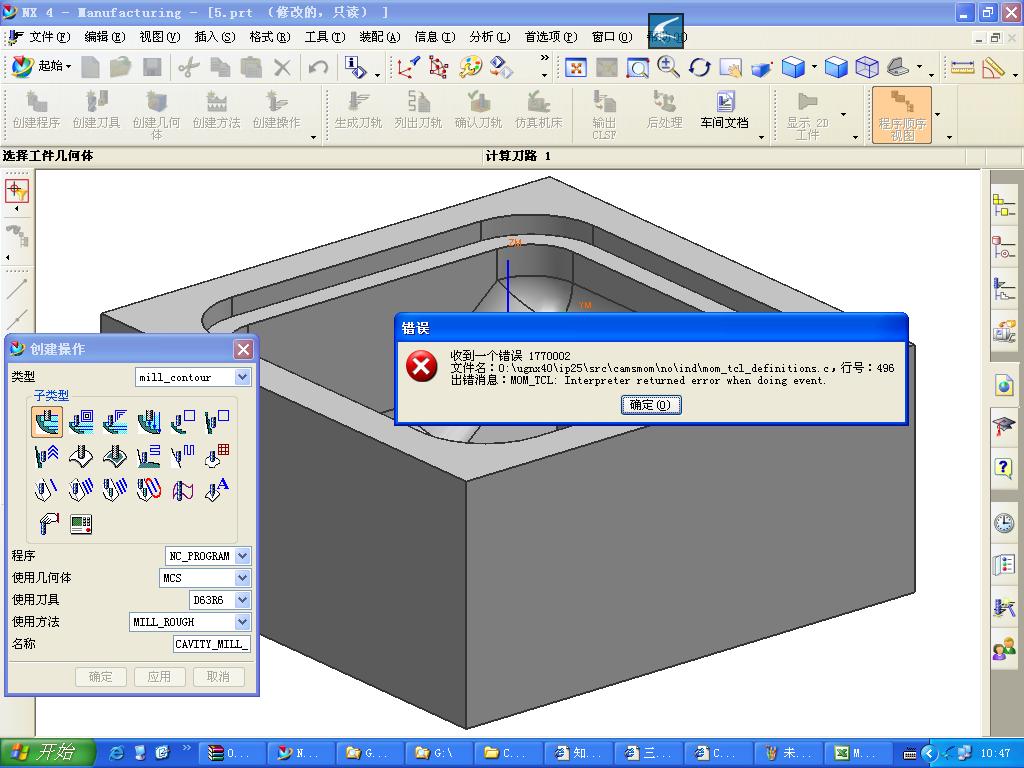Open the 使用几何体 MCS dropdown
The width and height of the screenshot is (1024, 768).
(242, 578)
